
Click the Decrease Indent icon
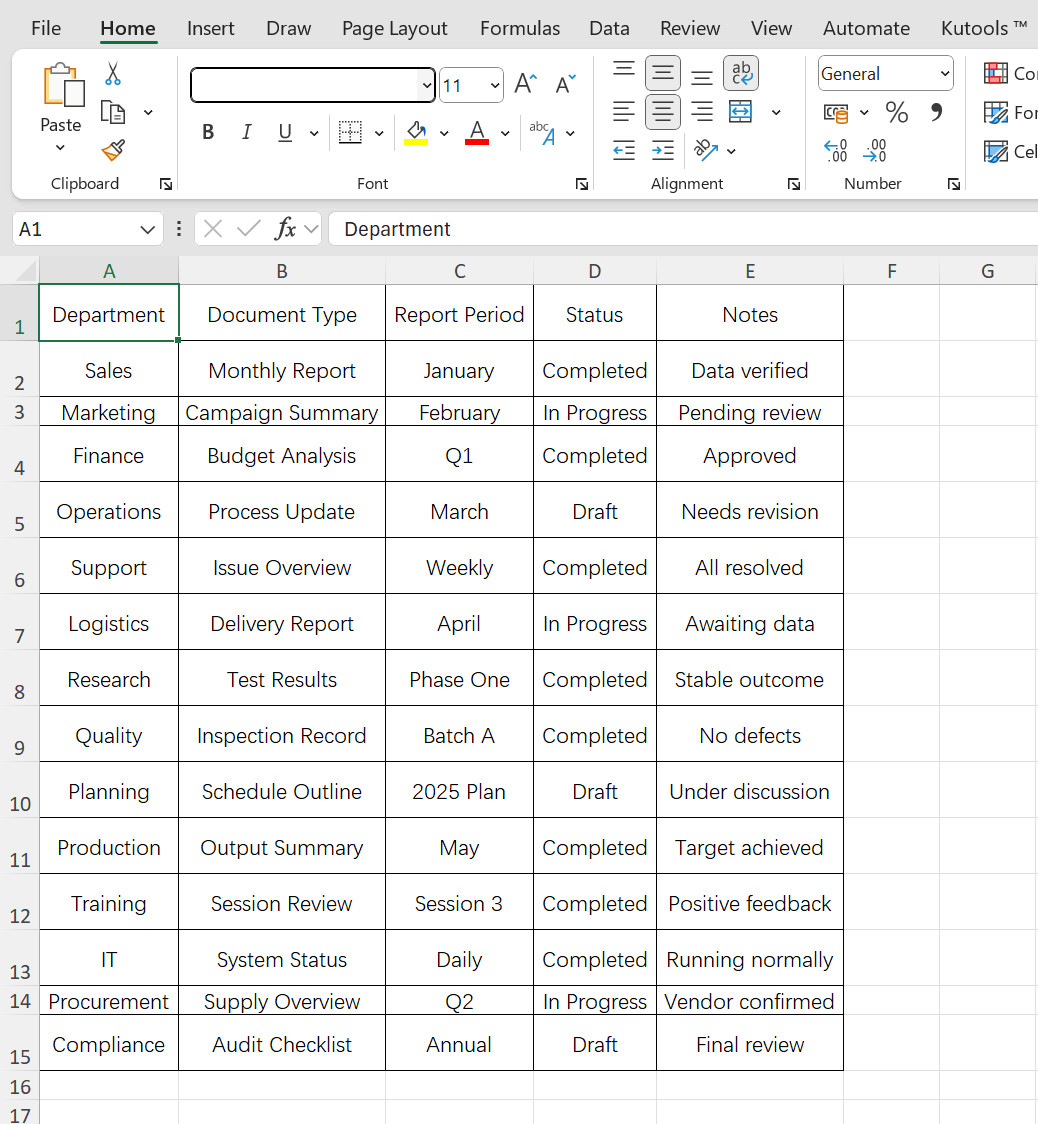coord(623,150)
